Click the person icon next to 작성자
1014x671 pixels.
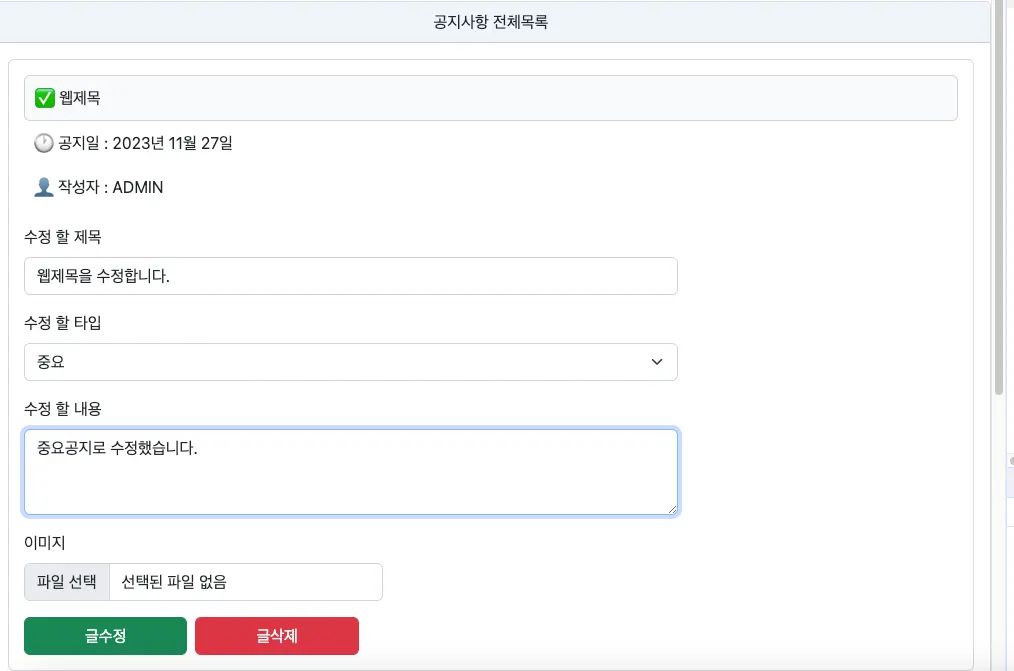tap(44, 187)
